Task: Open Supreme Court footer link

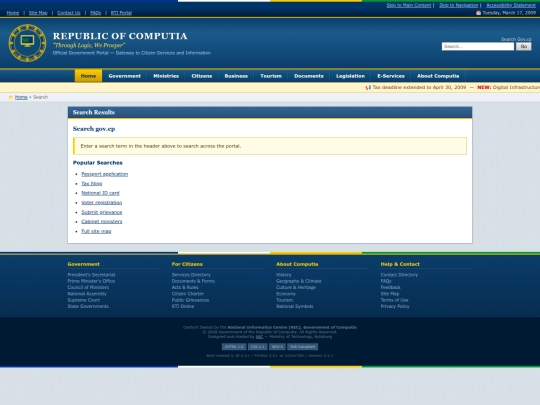Action: pyautogui.click(x=84, y=300)
